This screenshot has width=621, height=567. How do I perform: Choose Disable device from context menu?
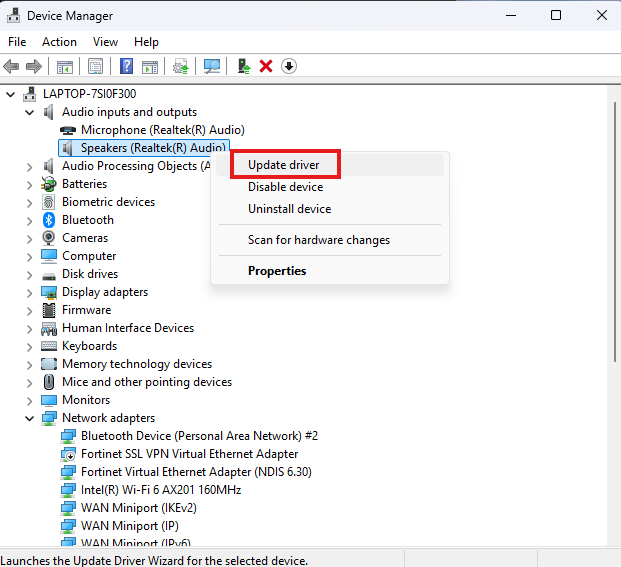(x=330, y=187)
